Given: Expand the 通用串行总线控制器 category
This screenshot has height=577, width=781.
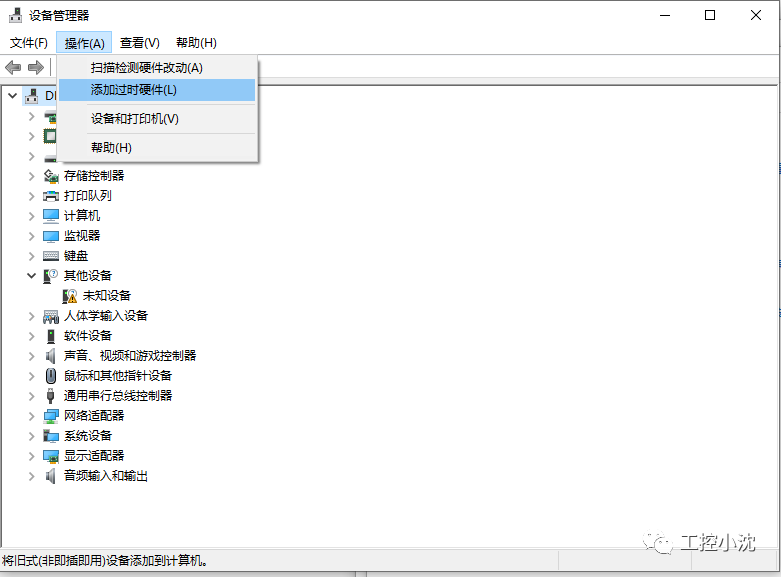Looking at the screenshot, I should coord(31,396).
